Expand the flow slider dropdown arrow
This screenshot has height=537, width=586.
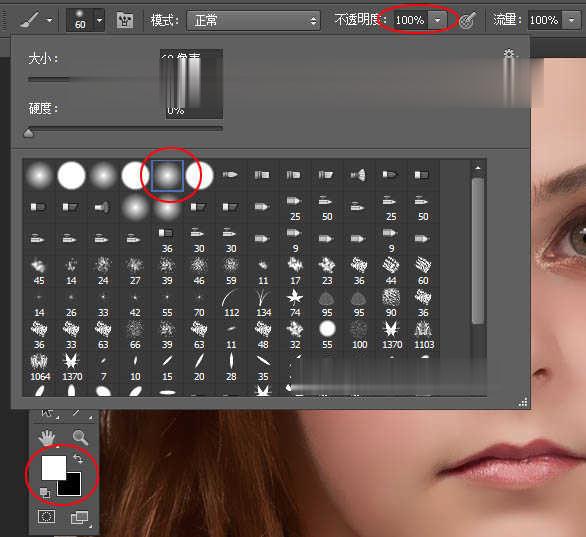click(571, 20)
